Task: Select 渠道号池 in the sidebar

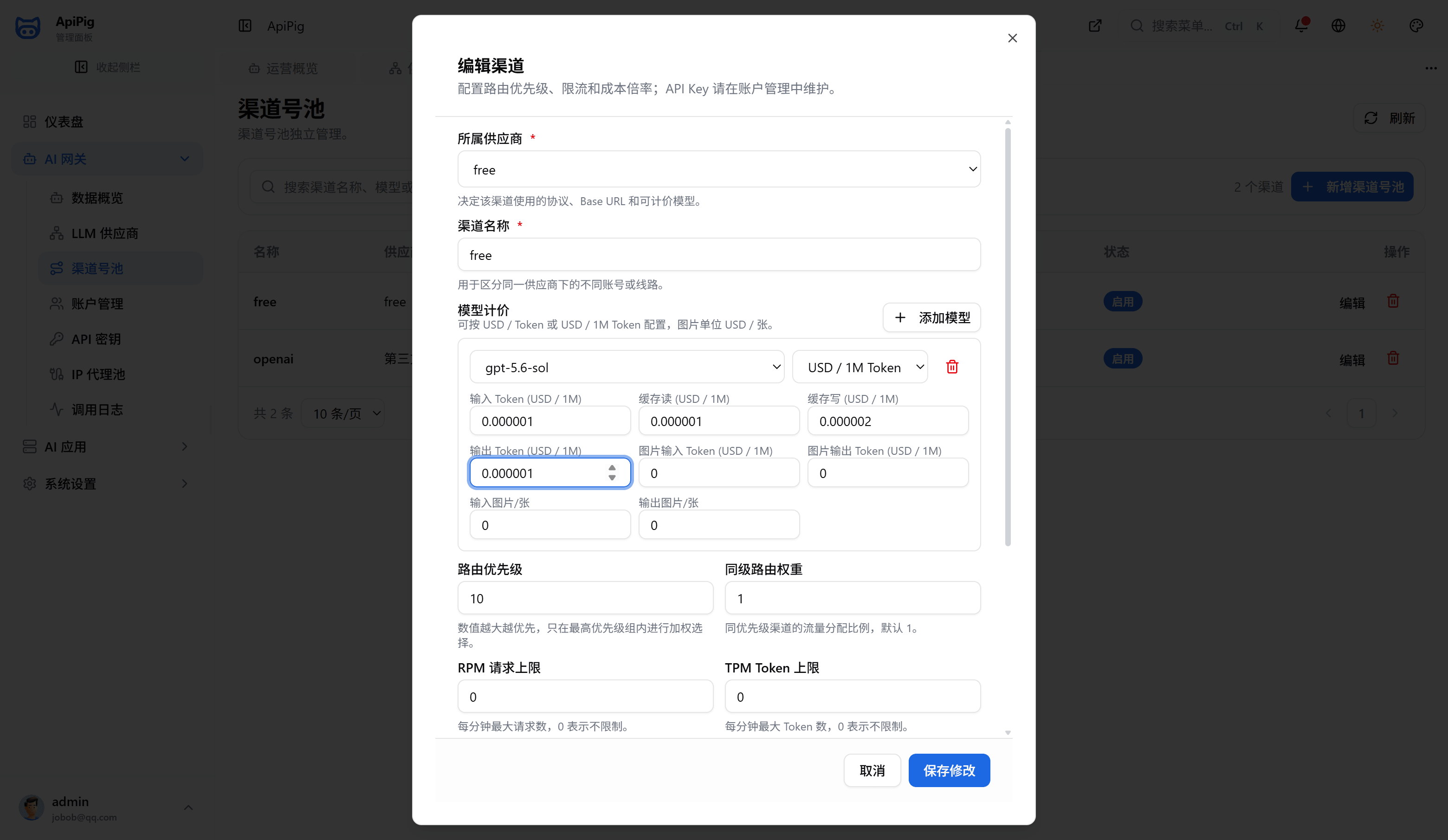Action: pyautogui.click(x=120, y=268)
